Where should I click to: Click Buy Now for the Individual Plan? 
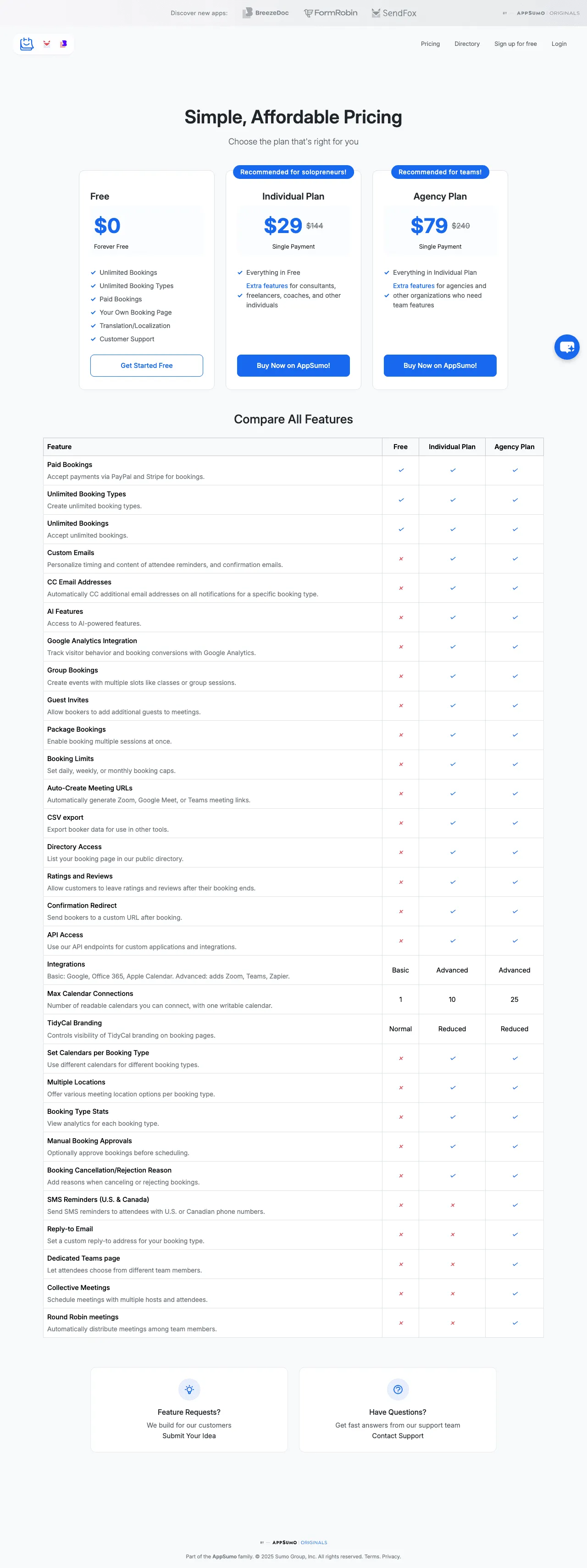click(x=293, y=365)
